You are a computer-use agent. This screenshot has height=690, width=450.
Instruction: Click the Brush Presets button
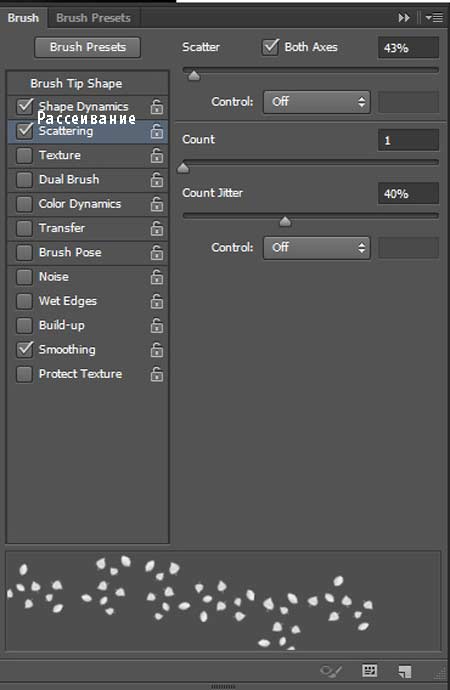tap(88, 47)
